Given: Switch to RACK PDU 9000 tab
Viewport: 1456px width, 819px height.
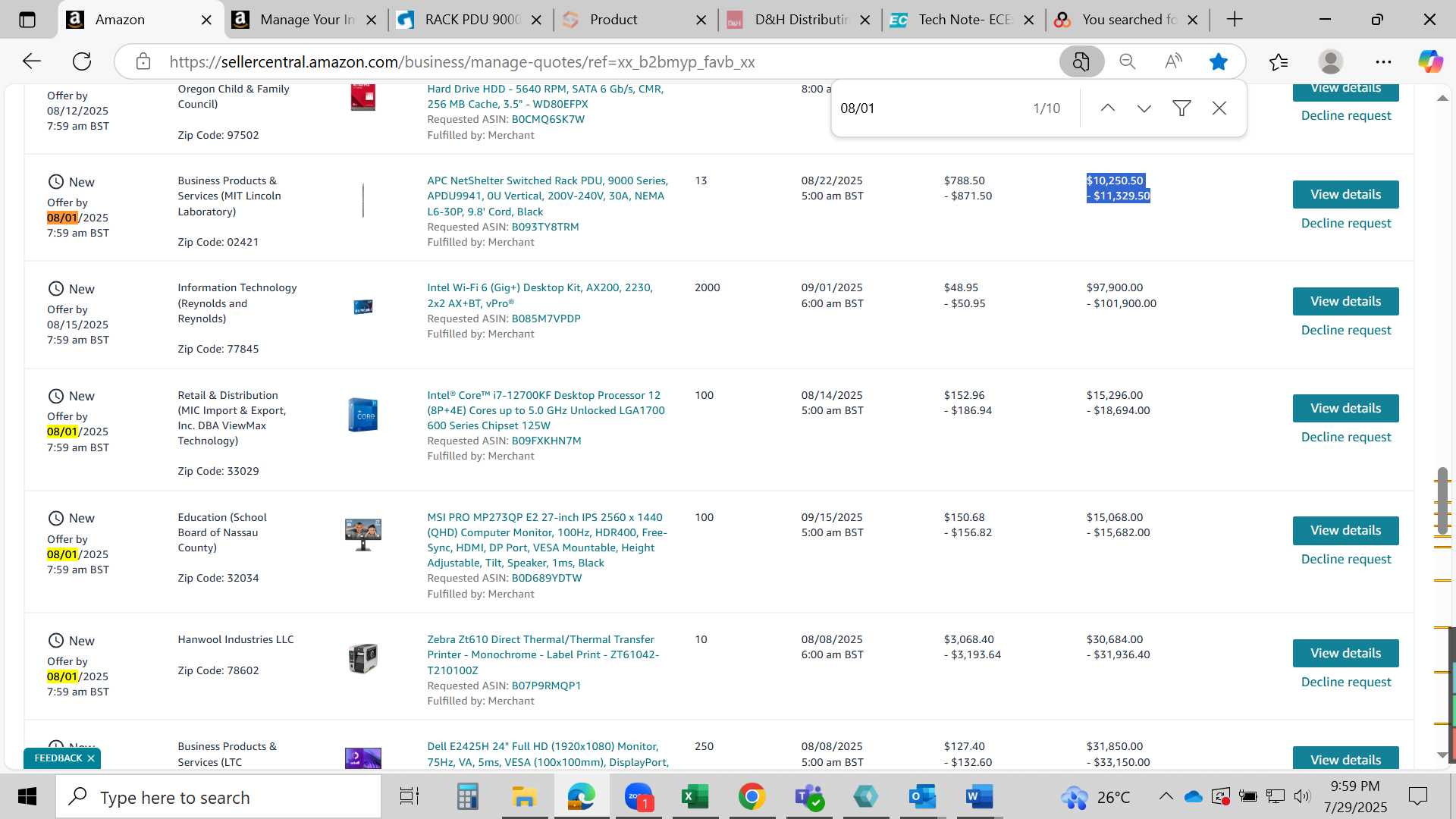Looking at the screenshot, I should point(471,20).
